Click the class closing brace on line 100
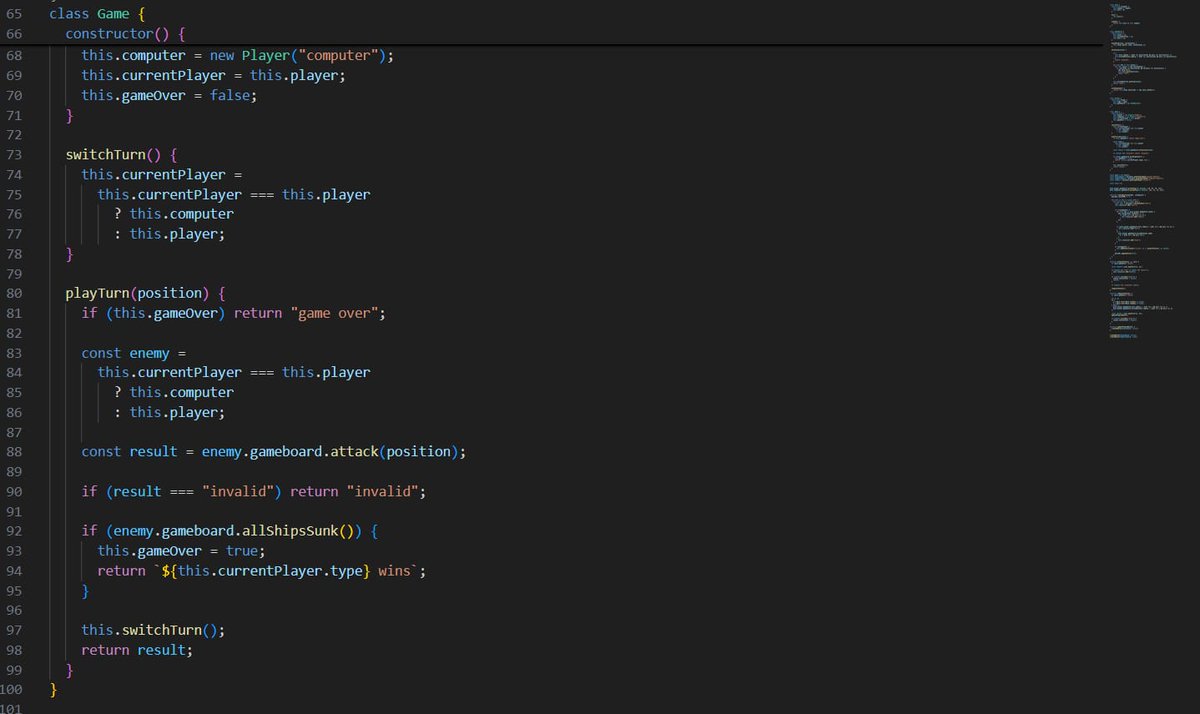 pos(53,689)
